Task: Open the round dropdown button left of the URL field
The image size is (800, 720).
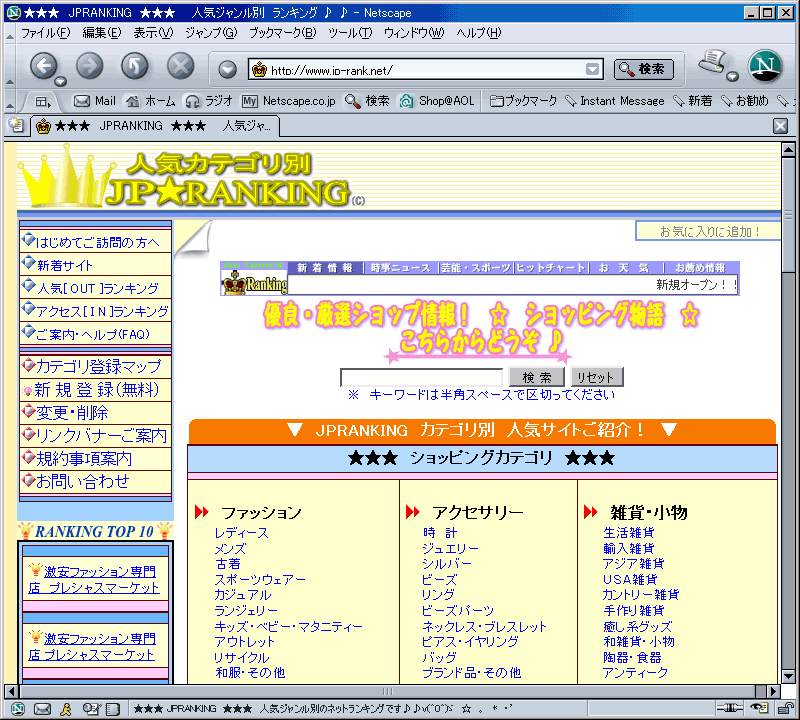Action: tap(228, 69)
